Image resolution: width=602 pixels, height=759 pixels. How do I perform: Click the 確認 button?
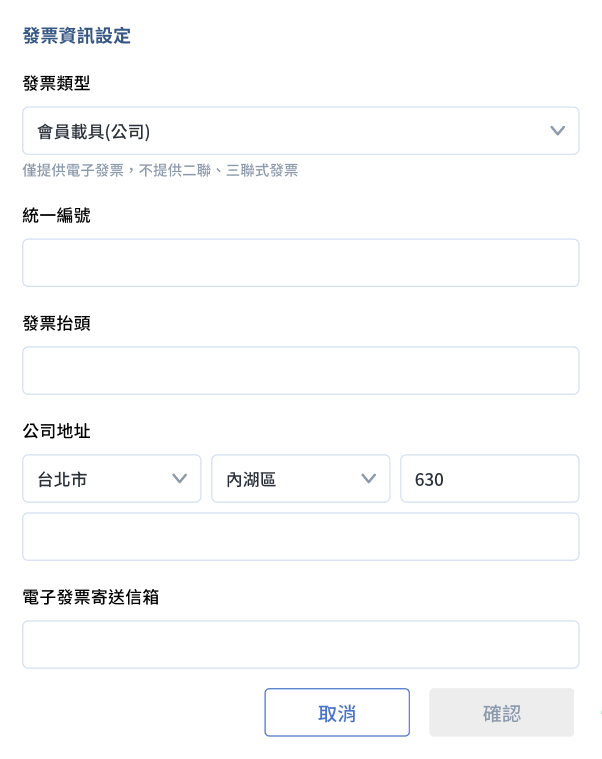point(501,713)
